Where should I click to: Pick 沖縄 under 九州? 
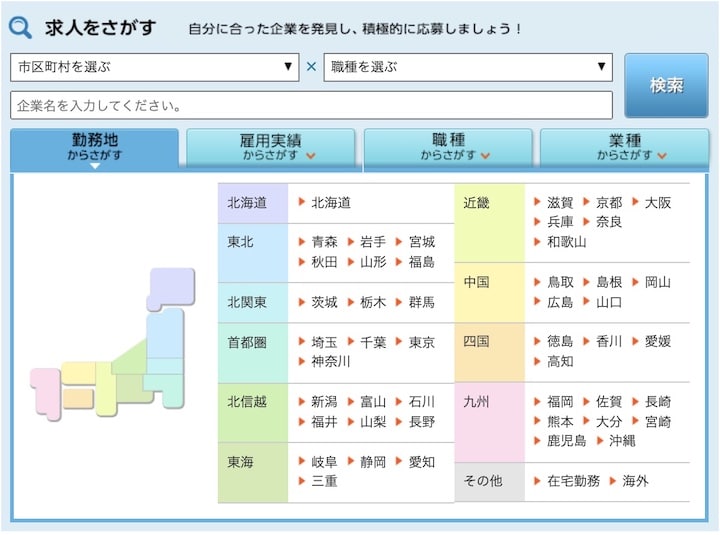(622, 441)
